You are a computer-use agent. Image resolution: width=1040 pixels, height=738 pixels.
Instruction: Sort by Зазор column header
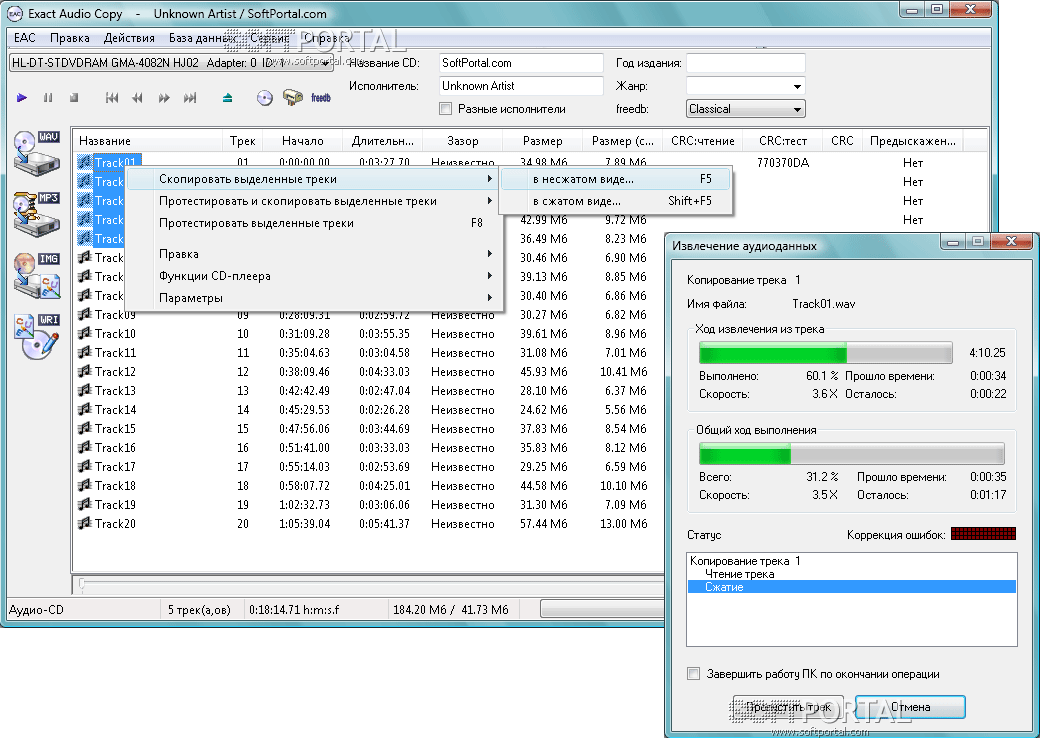(x=462, y=141)
